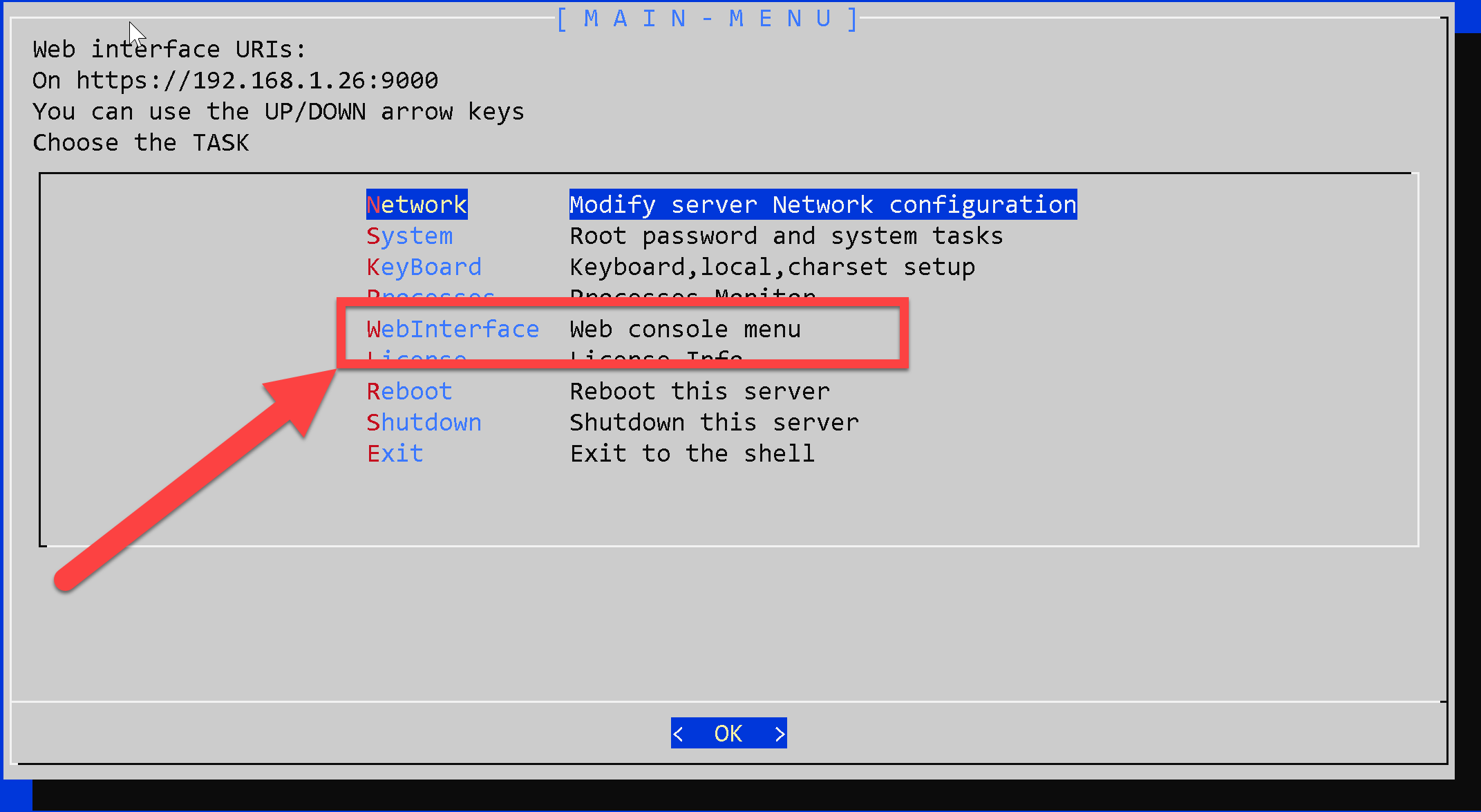Click the partially hidden Processes entry
Image resolution: width=1481 pixels, height=812 pixels.
(431, 294)
